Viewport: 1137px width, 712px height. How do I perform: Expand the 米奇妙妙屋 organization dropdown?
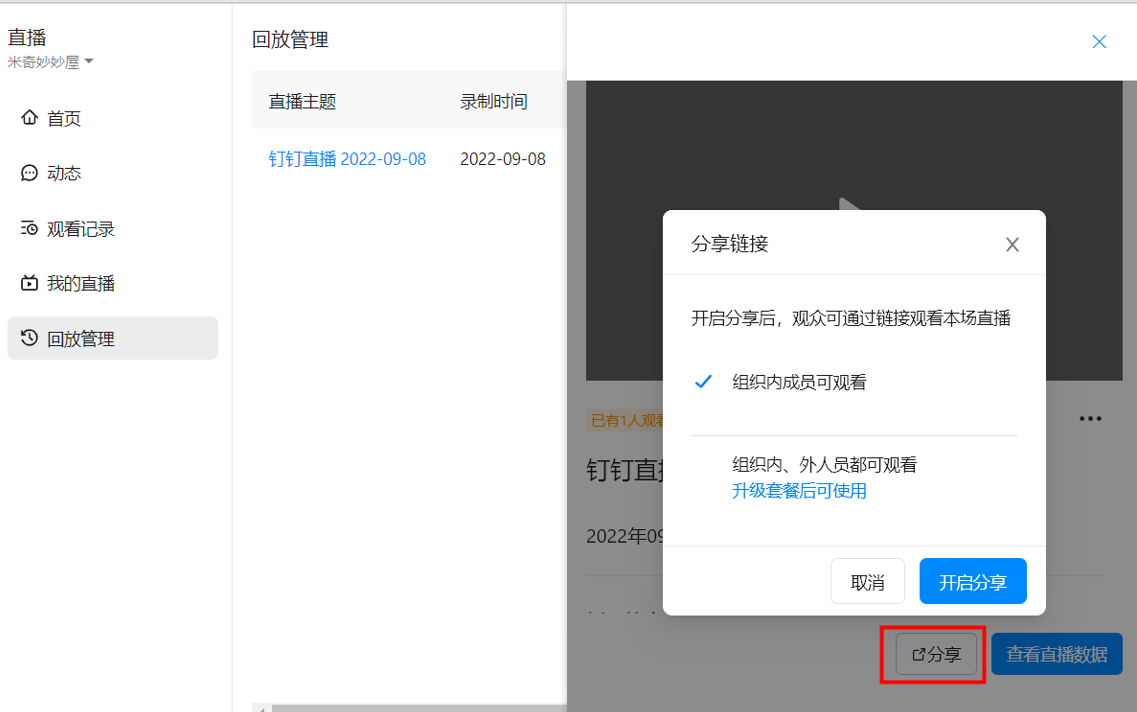51,62
